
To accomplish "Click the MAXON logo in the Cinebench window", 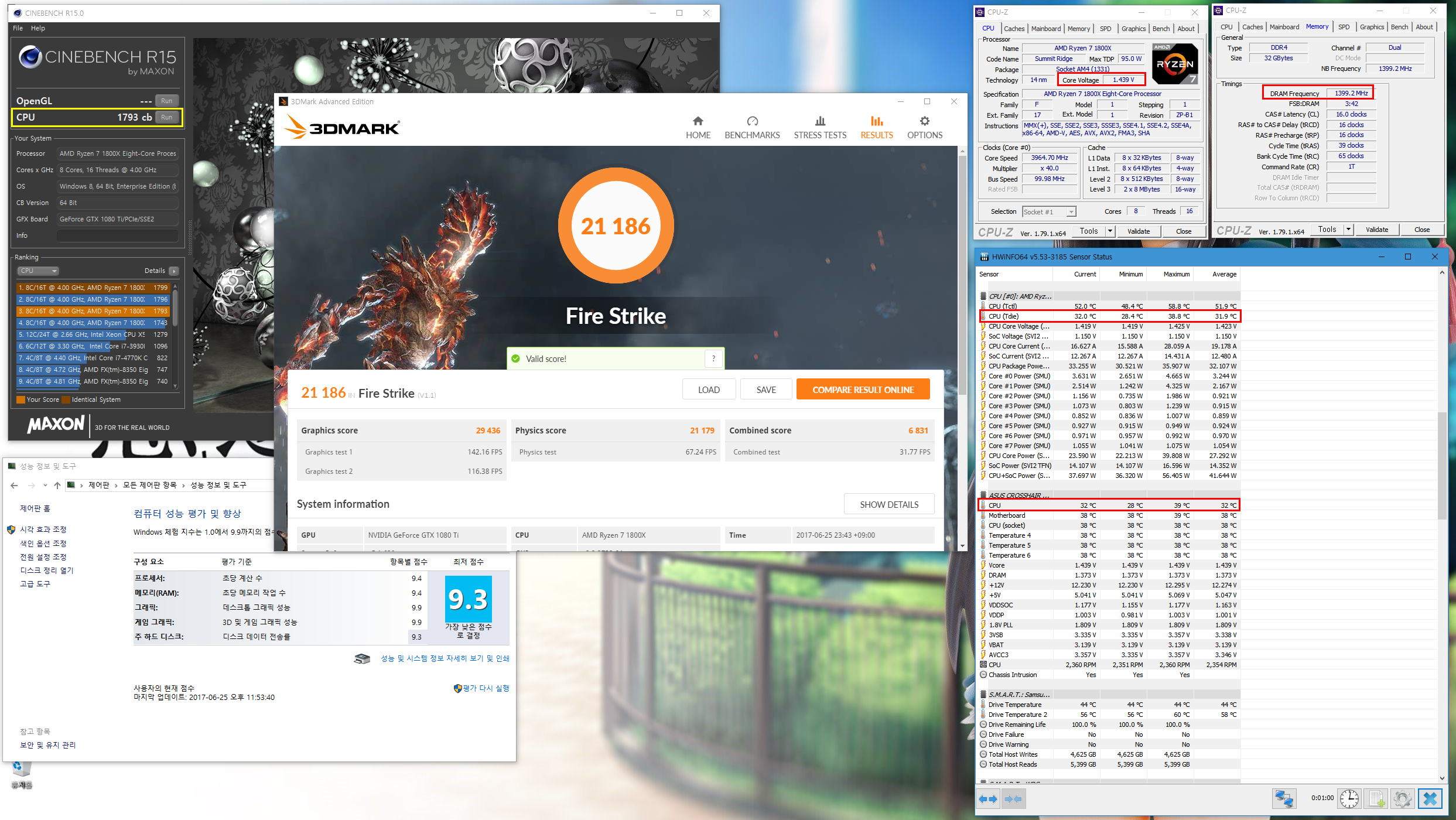I will click(56, 424).
